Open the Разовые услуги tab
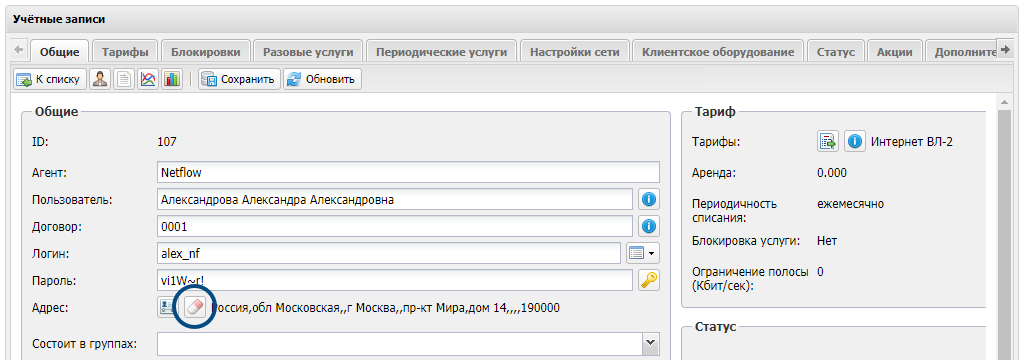1024x360 pixels. [308, 52]
